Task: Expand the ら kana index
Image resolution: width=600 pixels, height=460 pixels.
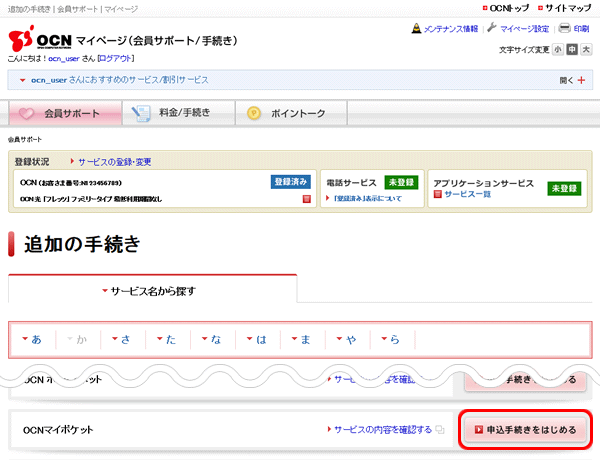Action: [x=391, y=339]
